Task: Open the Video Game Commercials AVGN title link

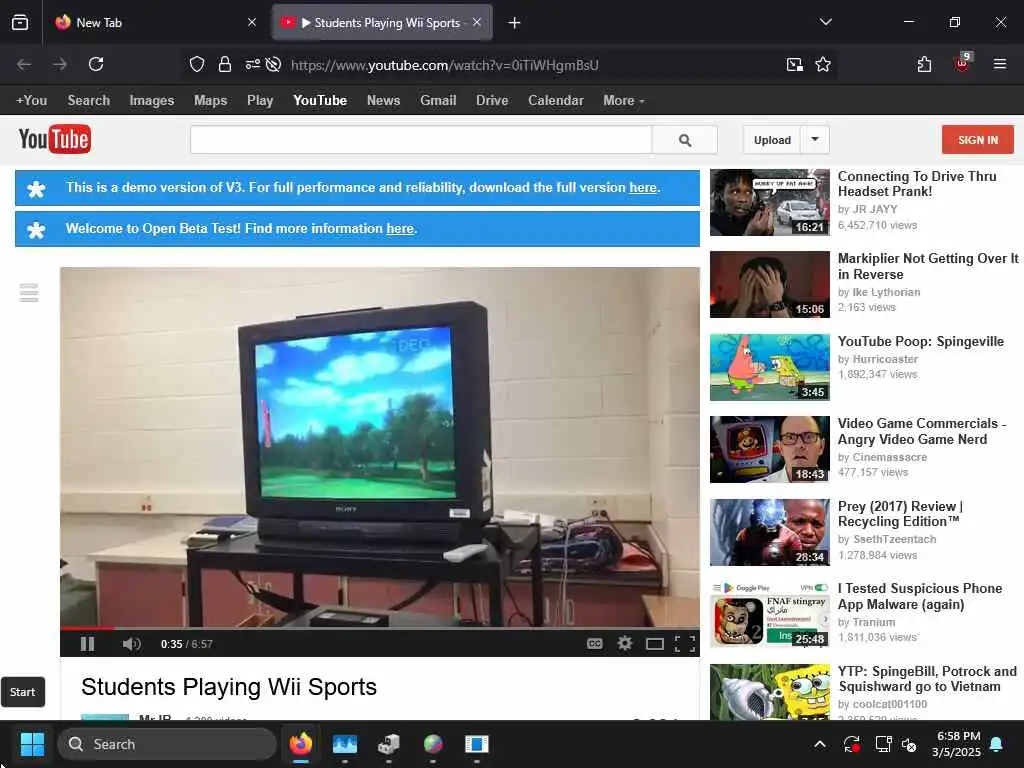Action: coord(922,431)
